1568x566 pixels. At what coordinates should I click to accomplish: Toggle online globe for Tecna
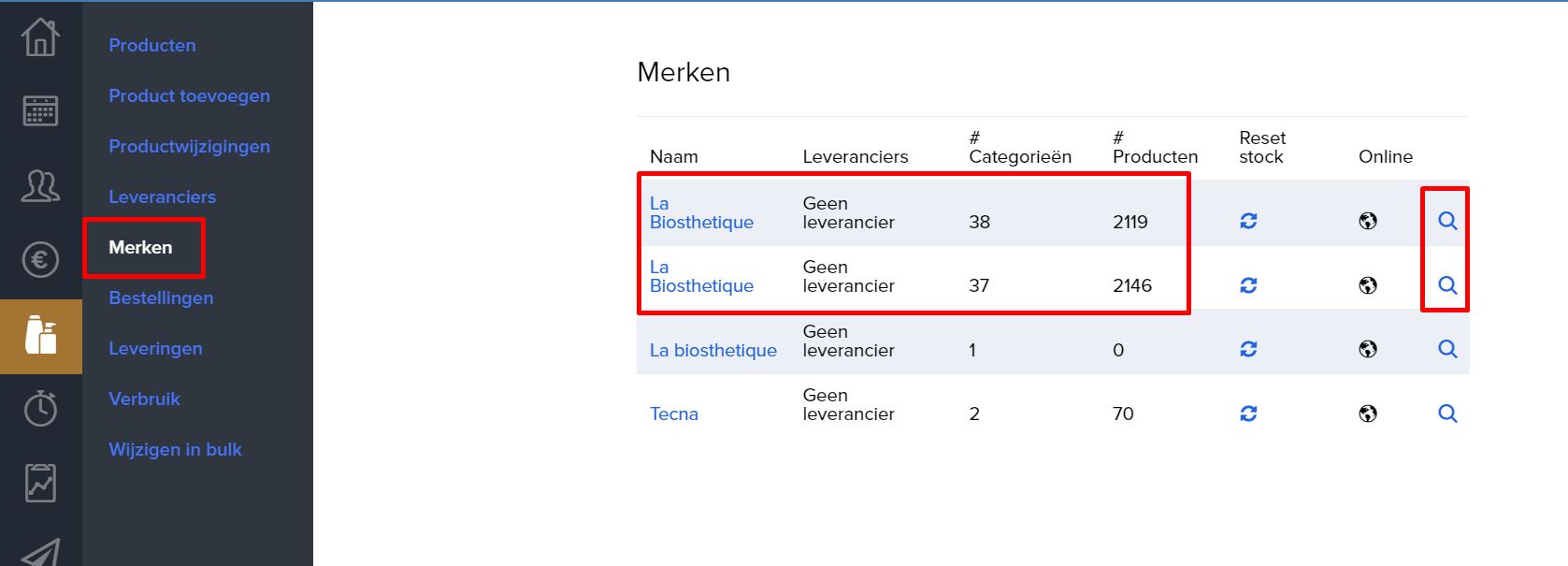(x=1368, y=414)
